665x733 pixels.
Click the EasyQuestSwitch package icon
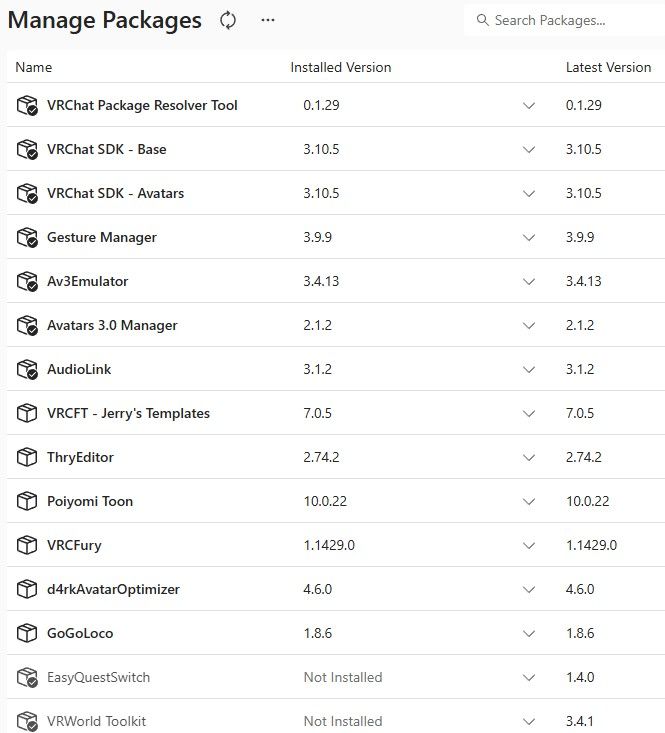27,677
